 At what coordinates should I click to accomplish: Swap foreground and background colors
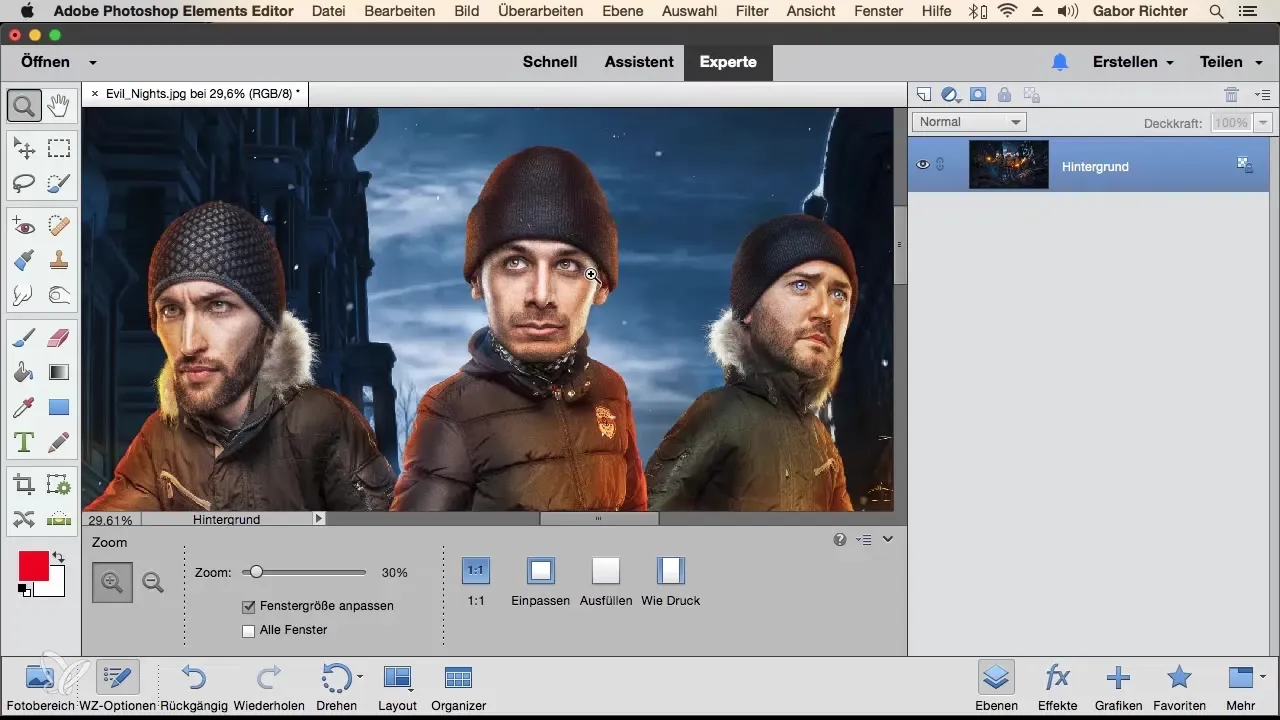[x=58, y=557]
